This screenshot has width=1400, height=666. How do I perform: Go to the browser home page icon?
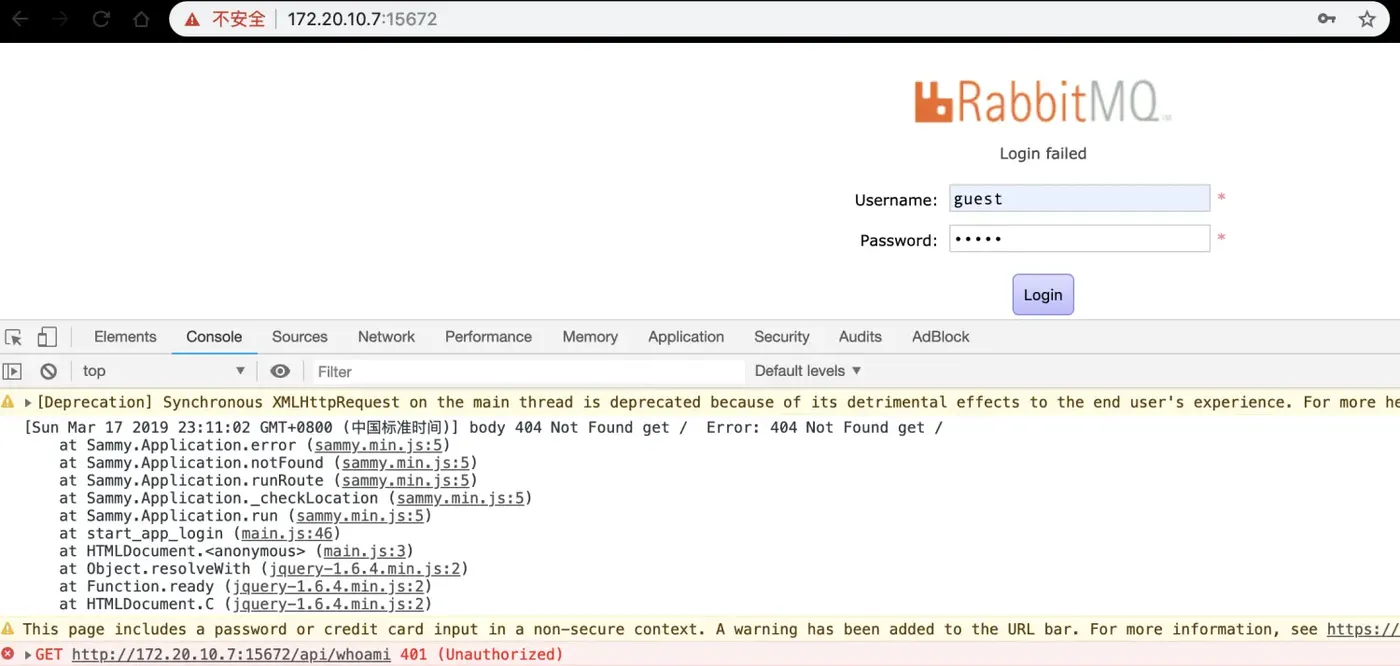click(x=141, y=19)
